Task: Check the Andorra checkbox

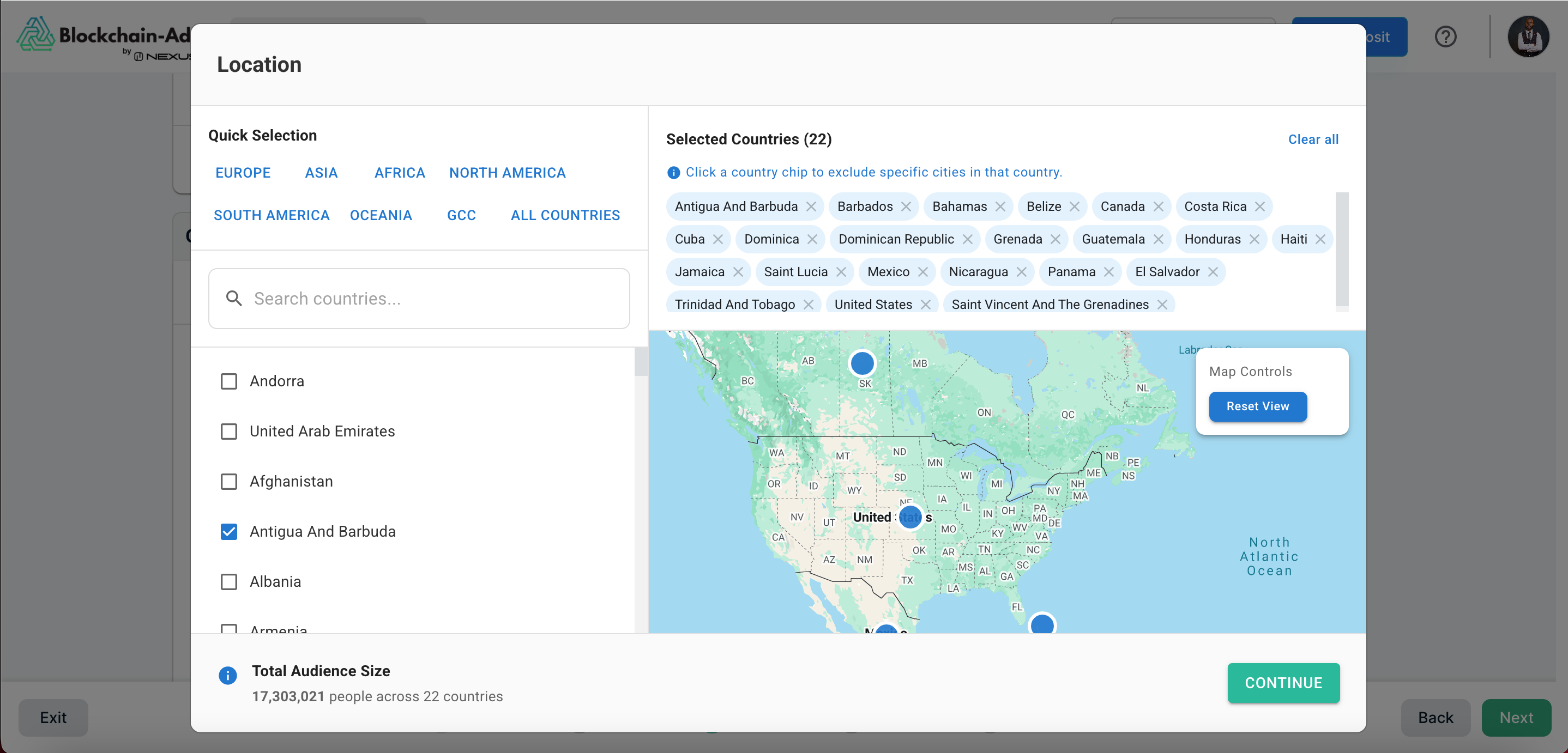Action: (x=229, y=381)
